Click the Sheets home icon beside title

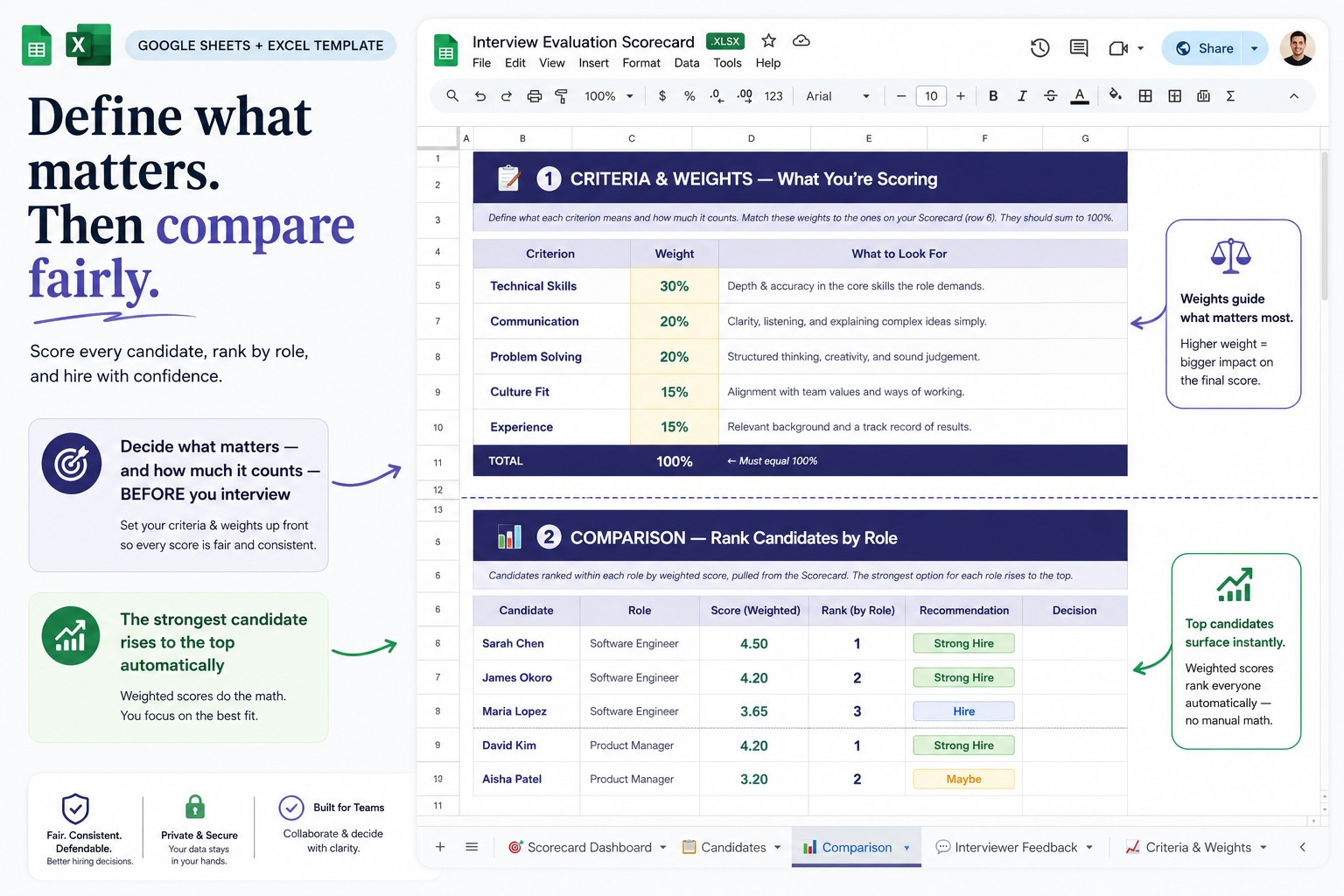click(x=446, y=51)
